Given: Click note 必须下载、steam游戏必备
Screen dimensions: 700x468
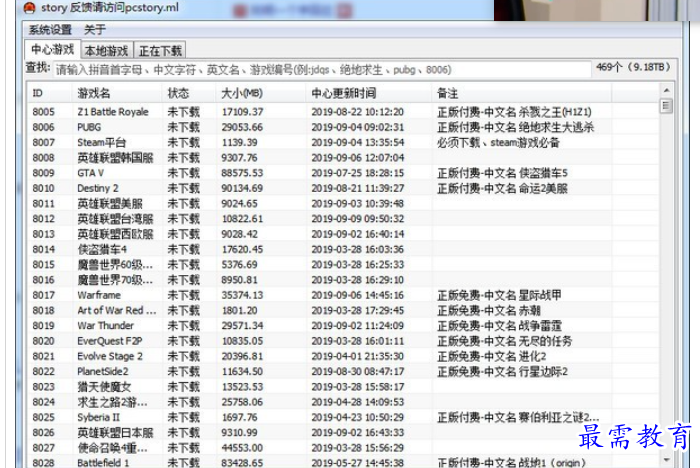Looking at the screenshot, I should pyautogui.click(x=498, y=142).
